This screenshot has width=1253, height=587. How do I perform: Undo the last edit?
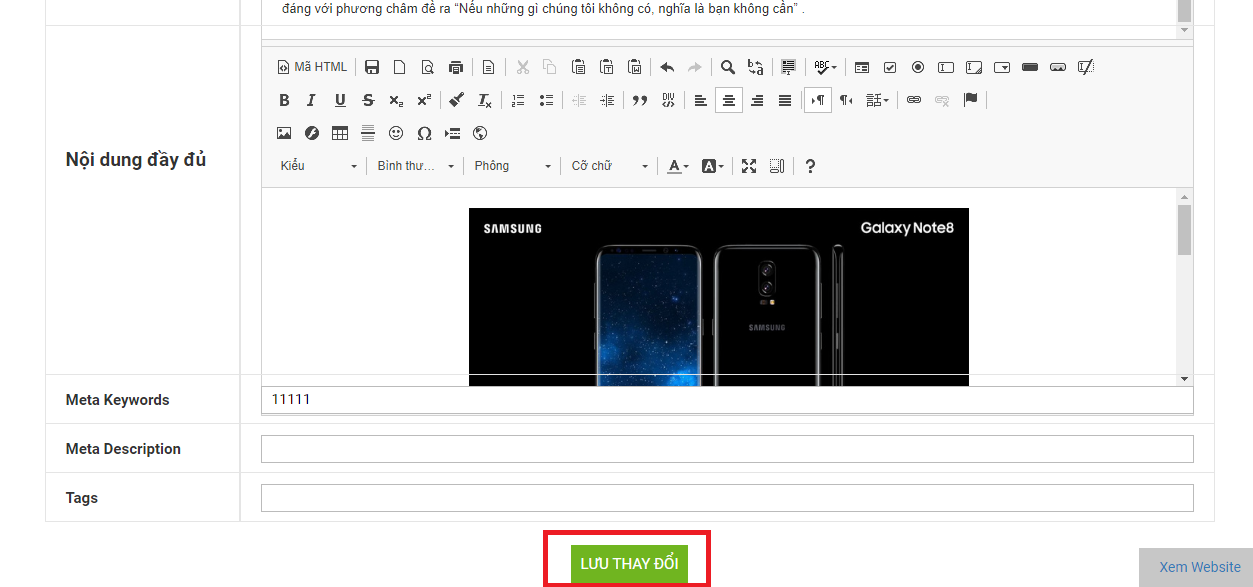pyautogui.click(x=667, y=67)
